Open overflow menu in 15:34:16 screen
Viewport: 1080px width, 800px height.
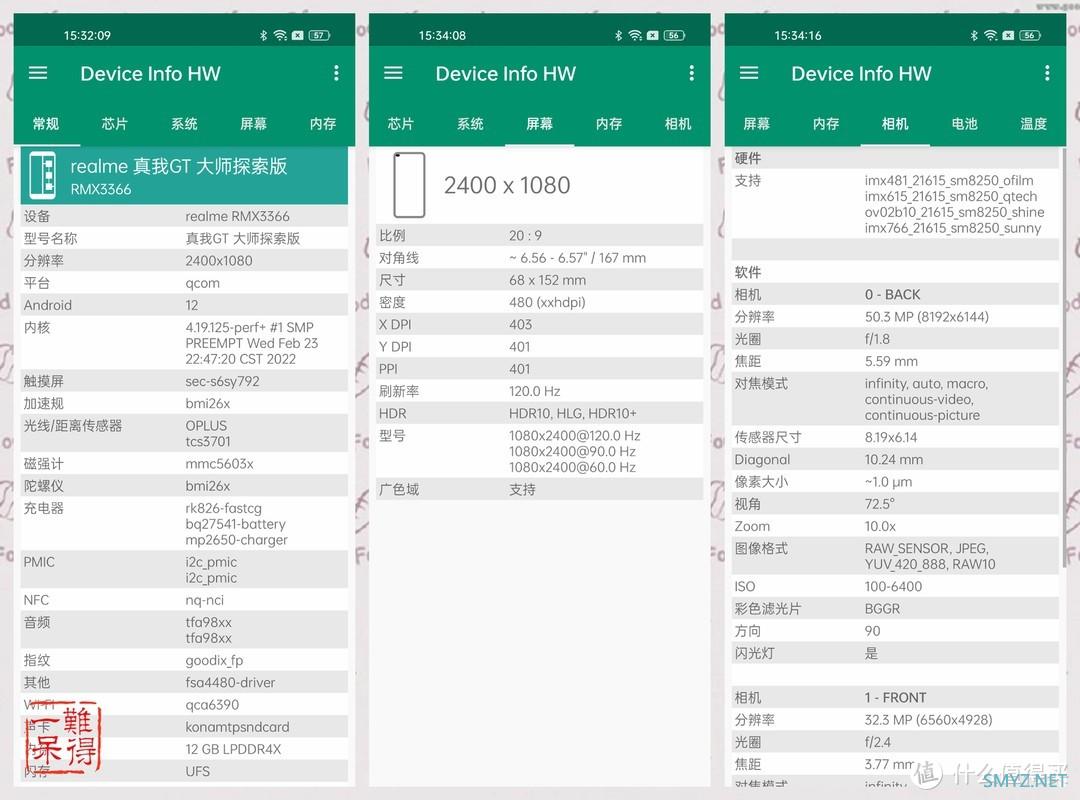click(x=1047, y=73)
